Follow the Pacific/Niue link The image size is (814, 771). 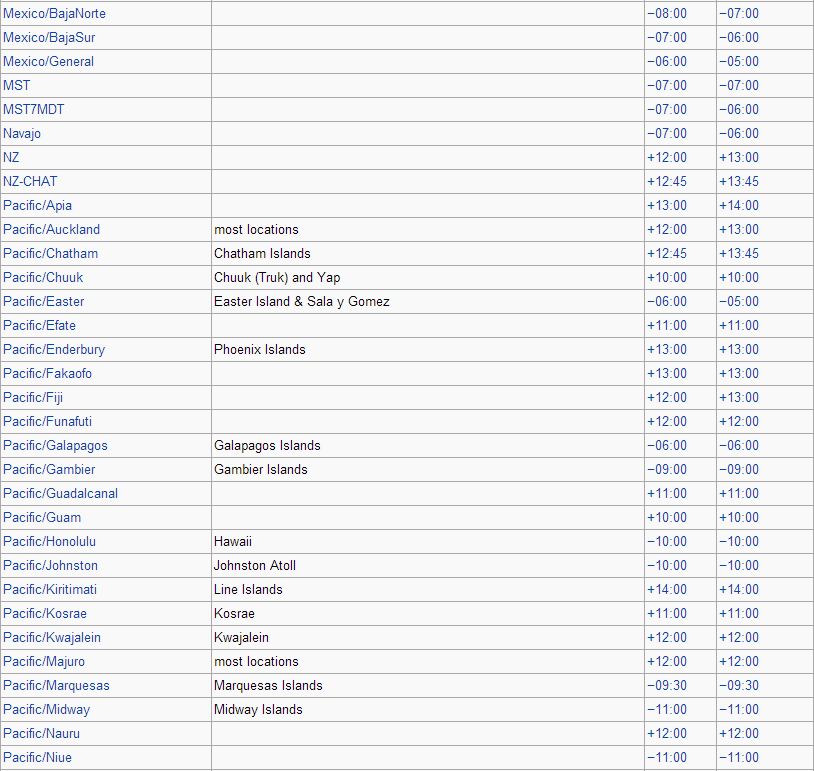click(x=37, y=758)
